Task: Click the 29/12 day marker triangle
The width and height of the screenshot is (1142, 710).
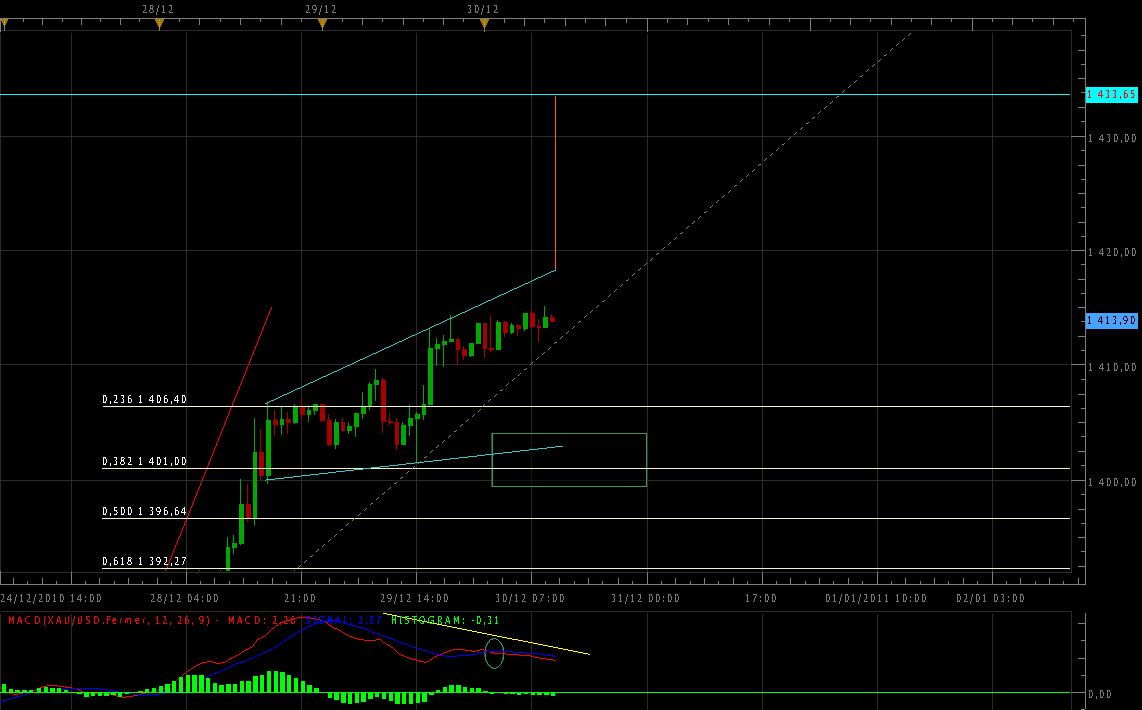Action: coord(321,25)
